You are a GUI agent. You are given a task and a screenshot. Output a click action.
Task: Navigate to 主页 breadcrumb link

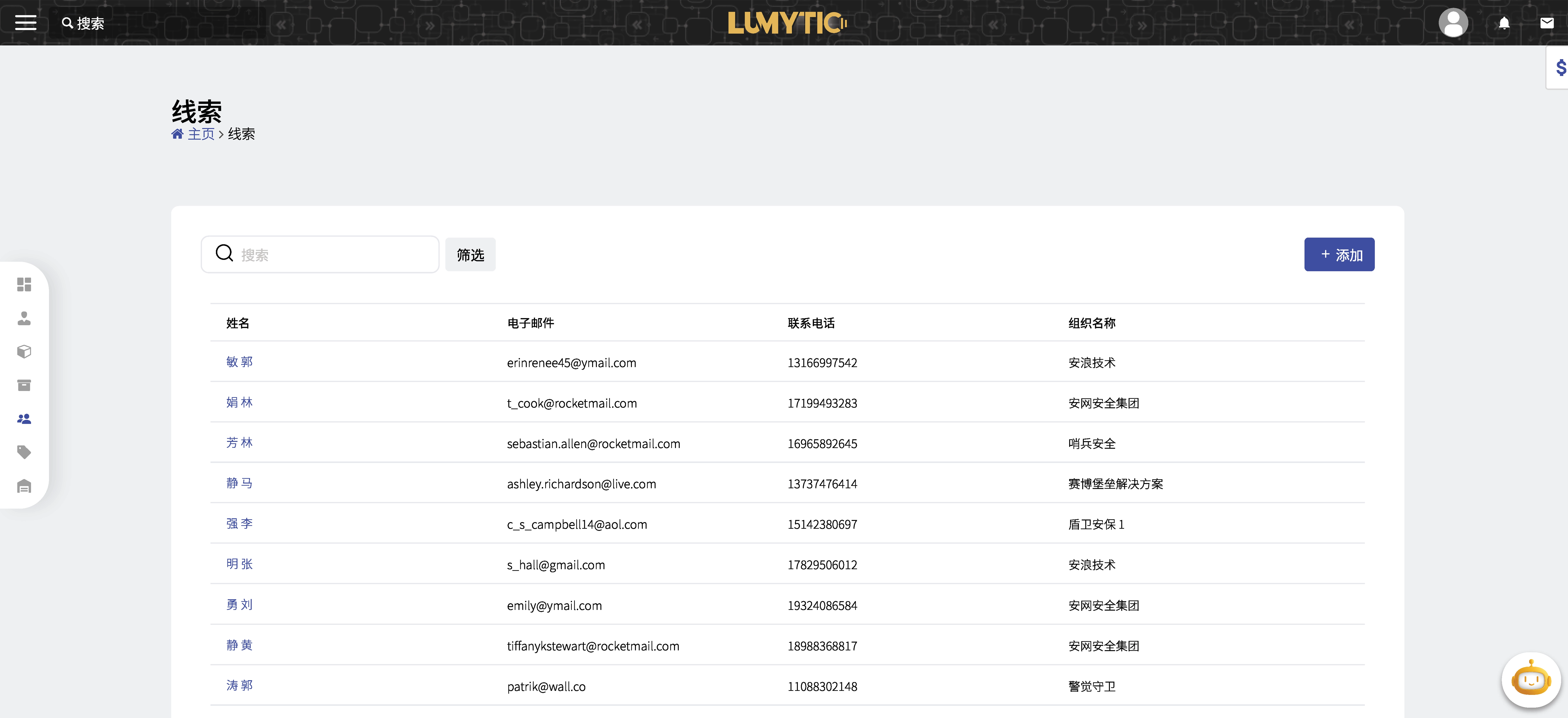coord(202,134)
